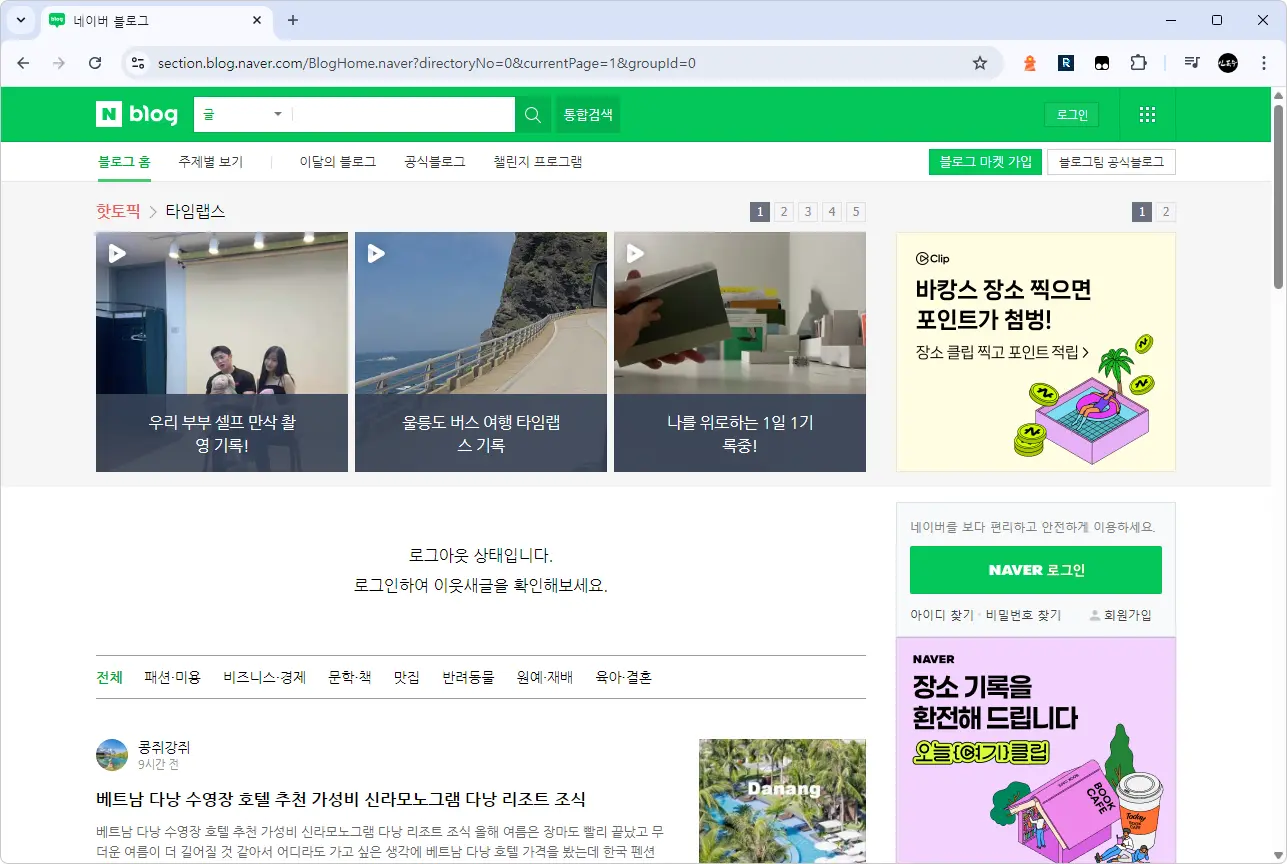
Task: Play the 우리 부부 셀프 만삭 촬영 video
Action: coord(117,253)
